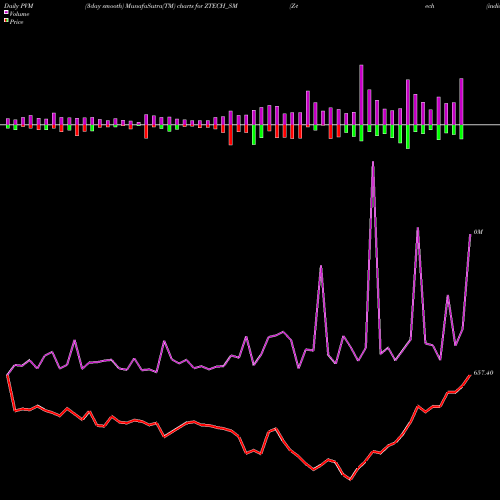
Task: Click the 0M volume value label
Action: 478,232
